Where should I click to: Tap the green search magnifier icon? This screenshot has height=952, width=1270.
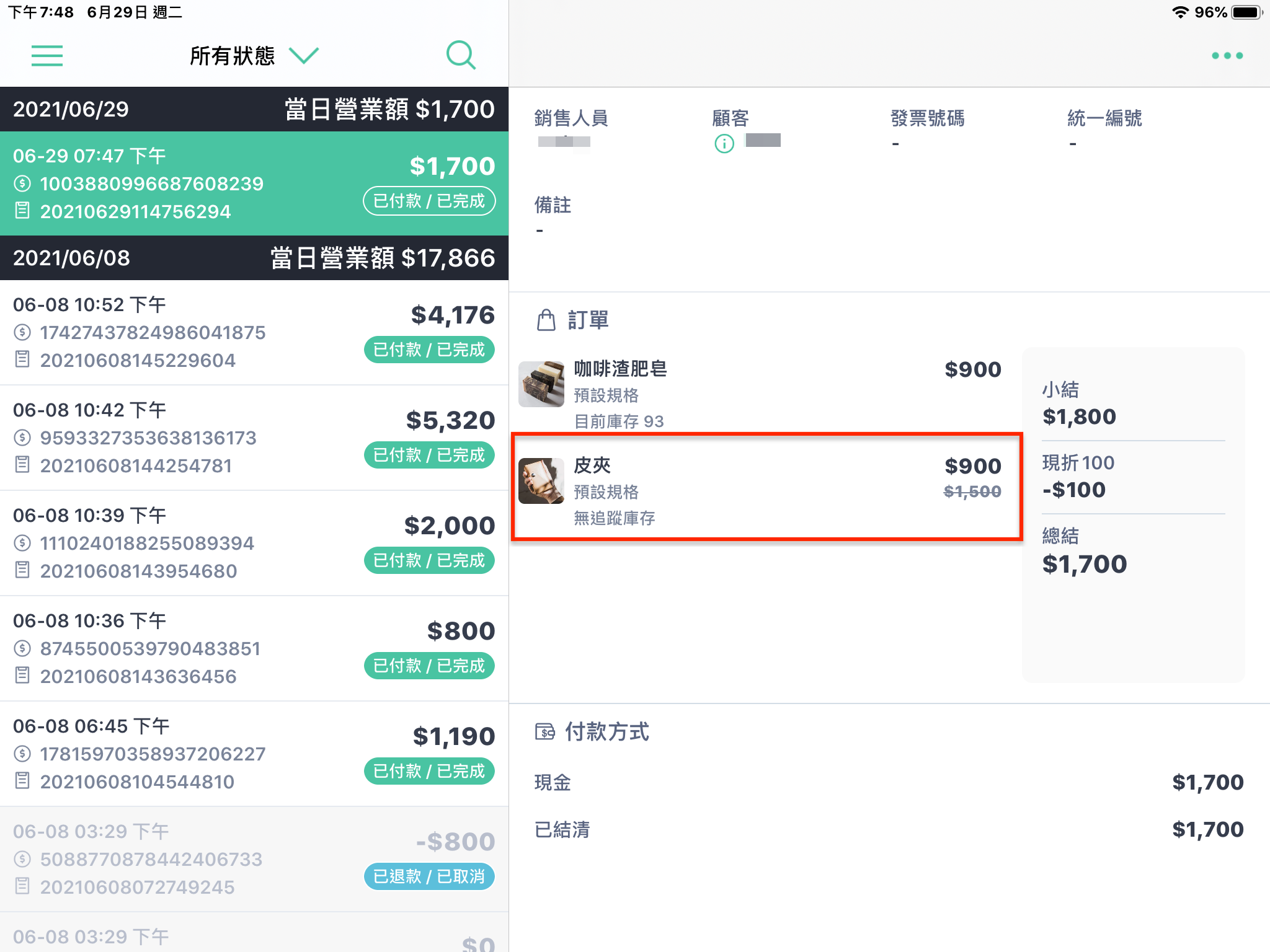coord(461,56)
